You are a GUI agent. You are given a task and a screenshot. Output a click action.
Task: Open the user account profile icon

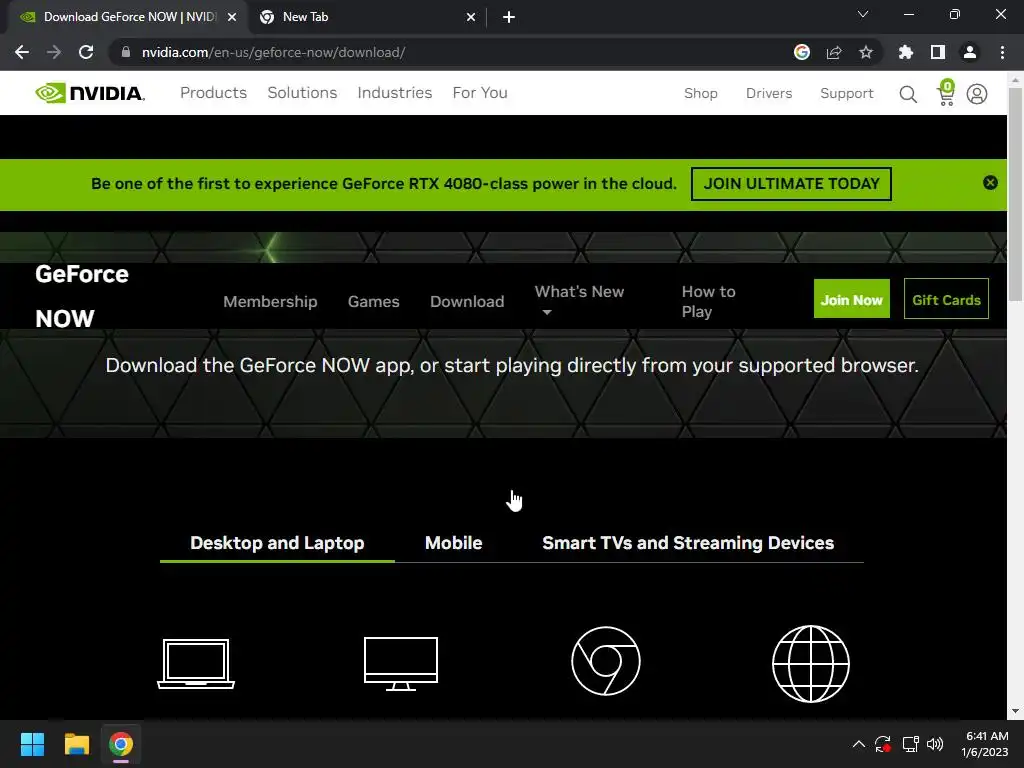click(976, 94)
